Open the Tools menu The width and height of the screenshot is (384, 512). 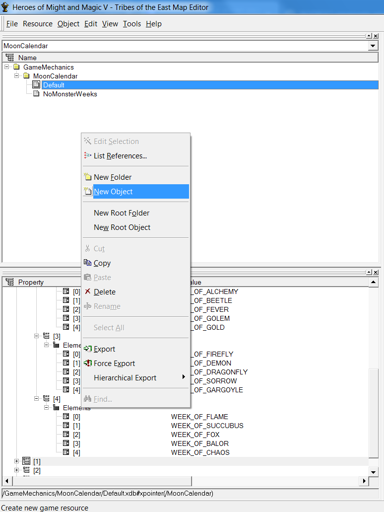point(132,24)
